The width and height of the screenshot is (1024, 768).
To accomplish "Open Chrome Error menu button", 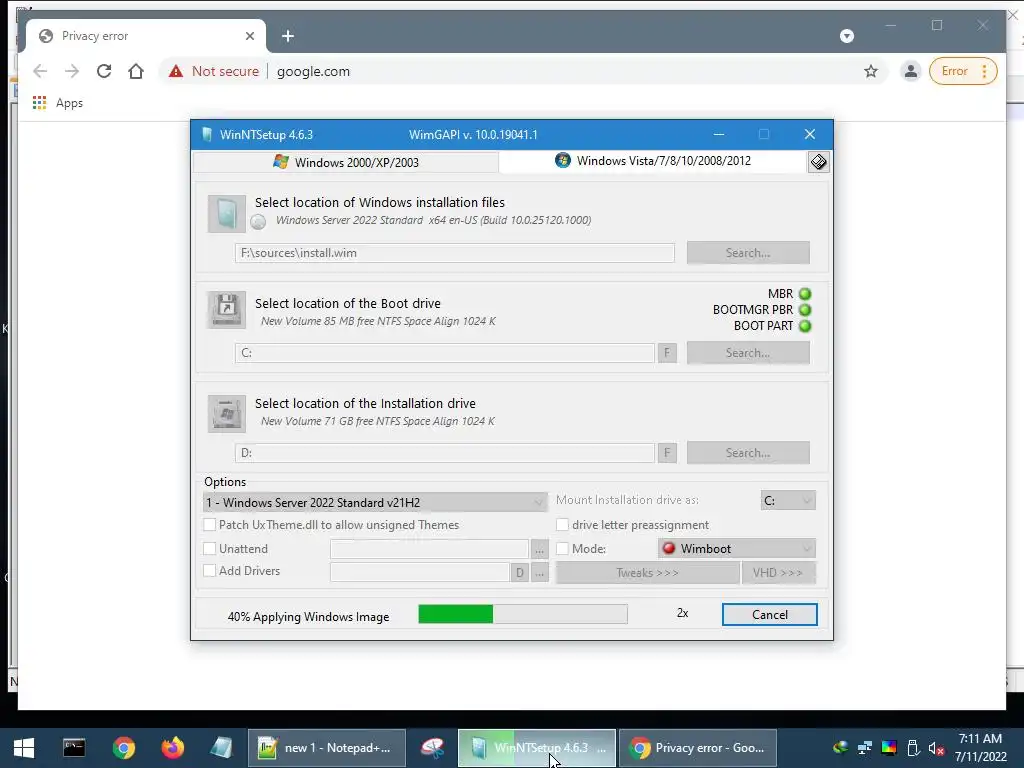I will click(963, 71).
